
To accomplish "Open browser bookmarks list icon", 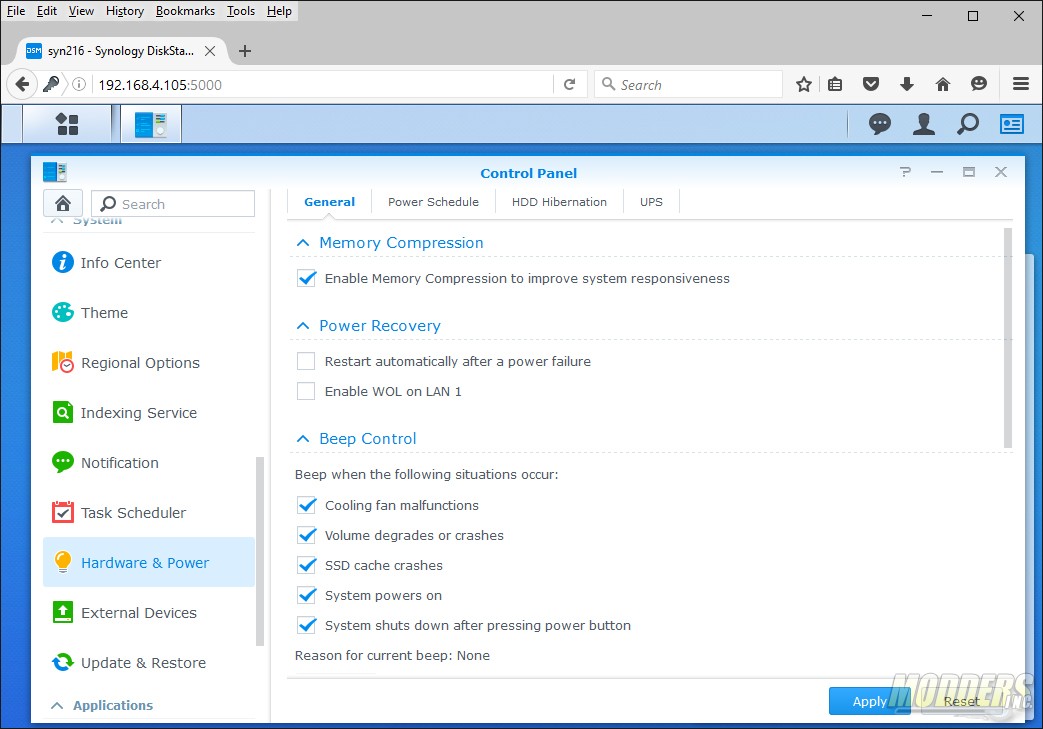I will pos(835,84).
